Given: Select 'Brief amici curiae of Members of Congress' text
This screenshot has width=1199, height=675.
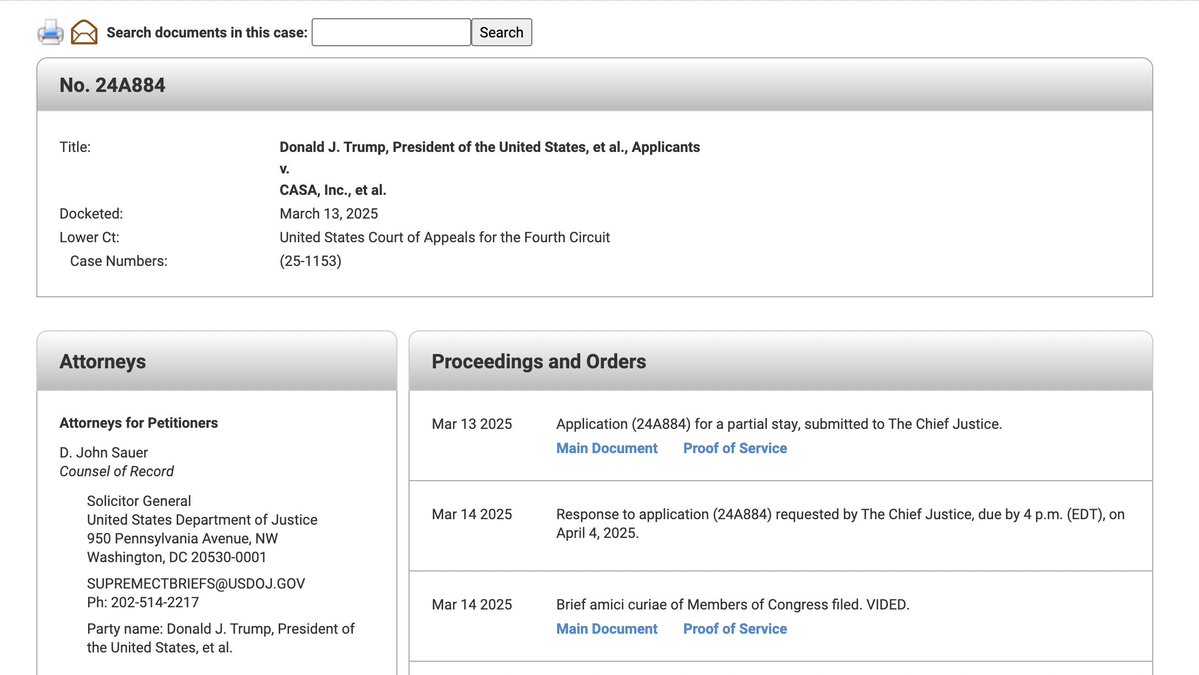Looking at the screenshot, I should click(x=733, y=604).
